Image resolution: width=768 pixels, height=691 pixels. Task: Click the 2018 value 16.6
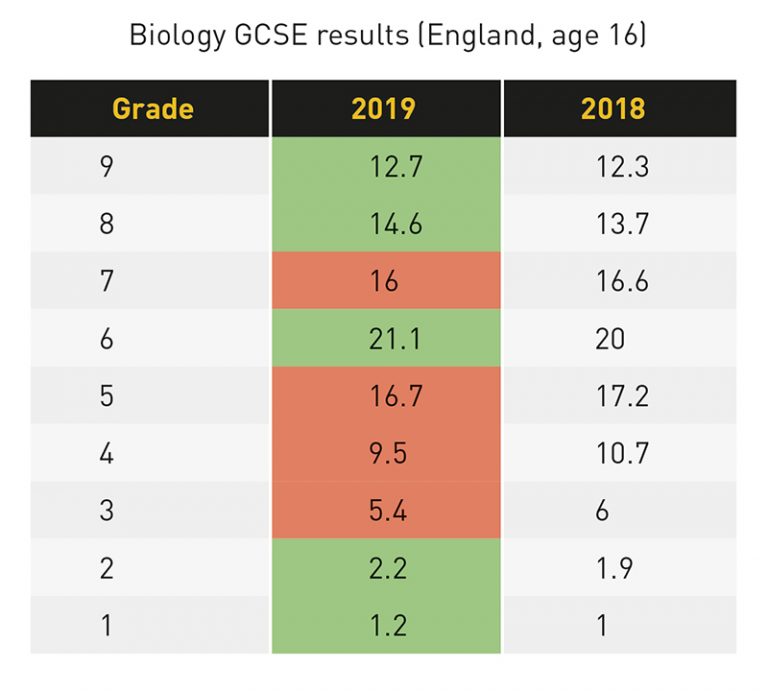(622, 281)
